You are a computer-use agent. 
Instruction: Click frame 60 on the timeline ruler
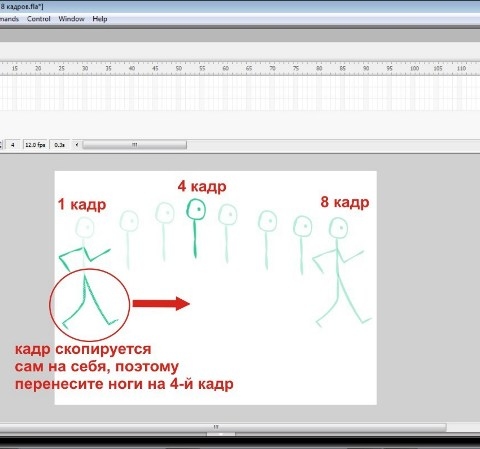click(225, 68)
